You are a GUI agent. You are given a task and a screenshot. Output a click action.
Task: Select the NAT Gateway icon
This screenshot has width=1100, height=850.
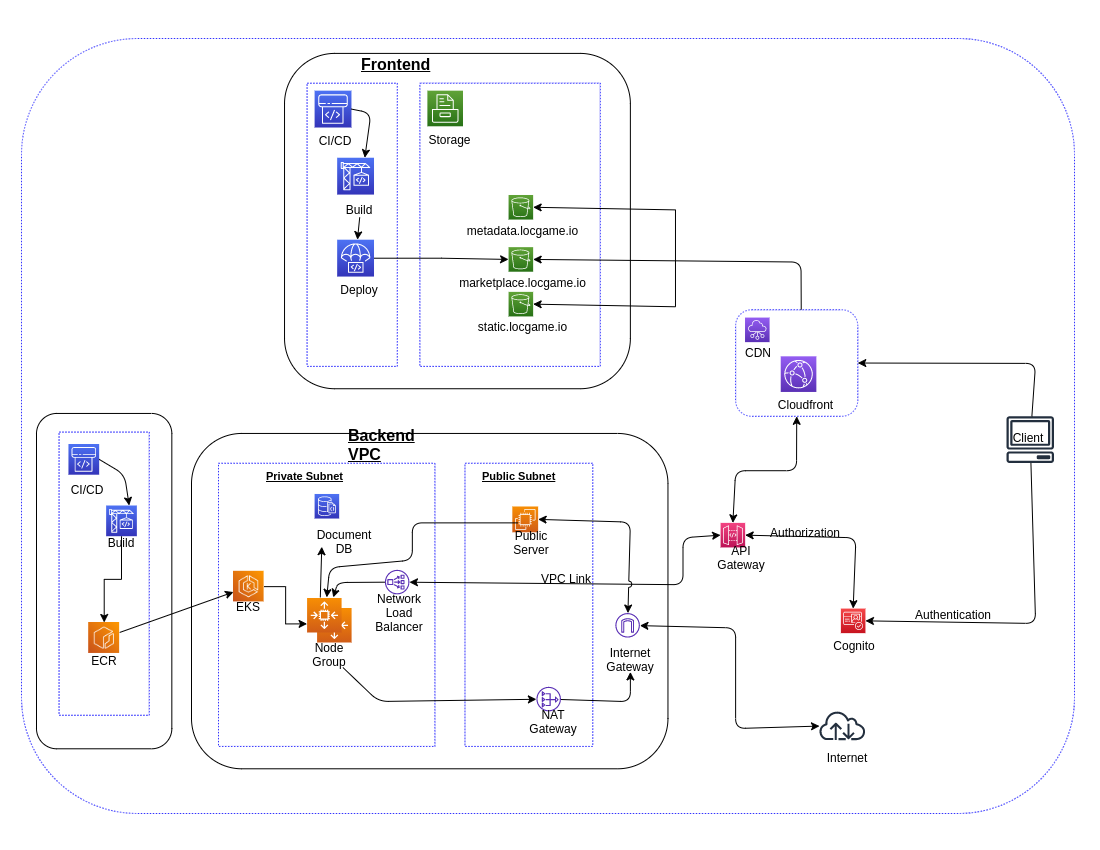(x=548, y=699)
